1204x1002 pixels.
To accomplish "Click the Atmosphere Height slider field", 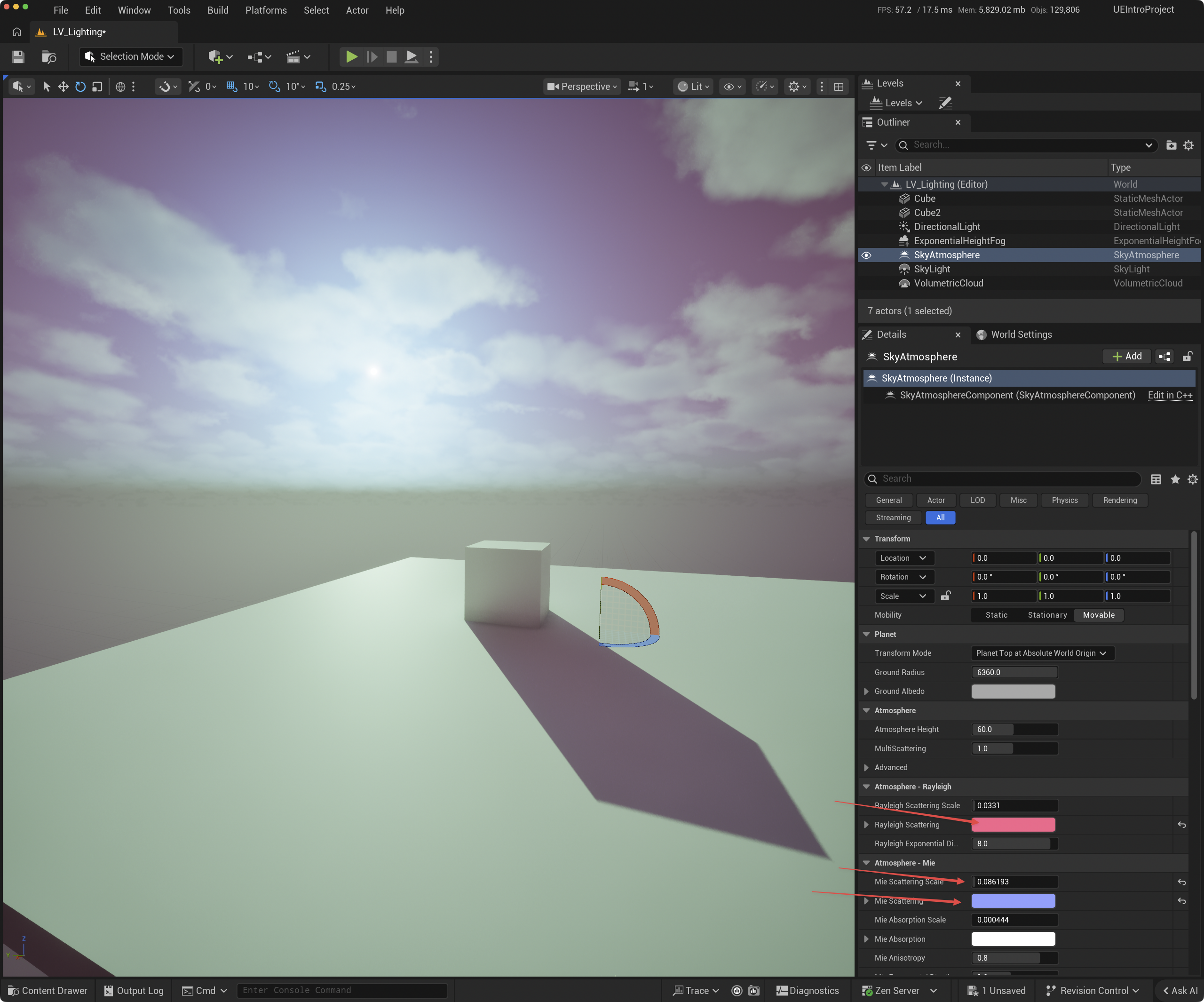I will coord(1014,730).
